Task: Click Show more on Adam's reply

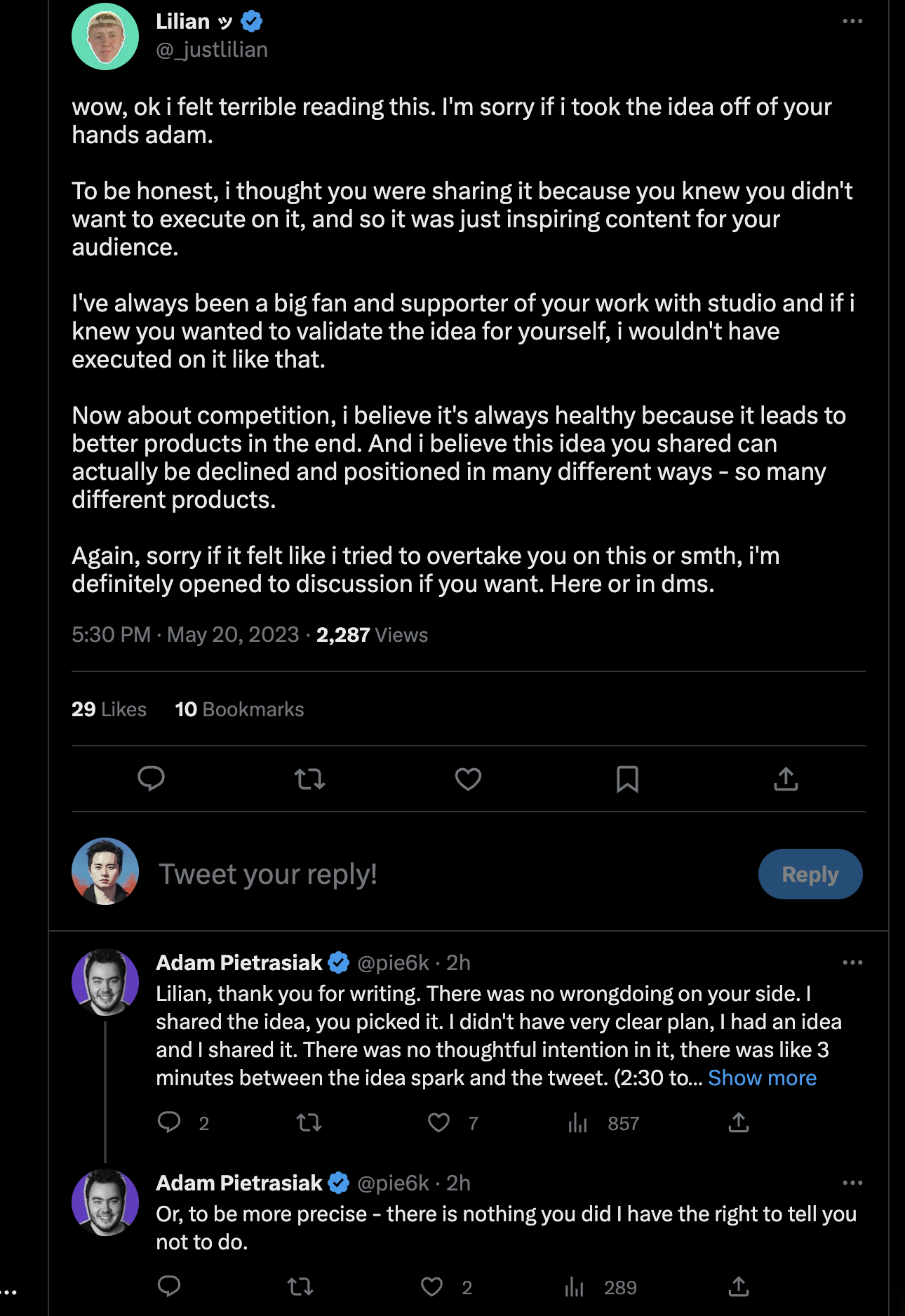Action: coord(761,1077)
